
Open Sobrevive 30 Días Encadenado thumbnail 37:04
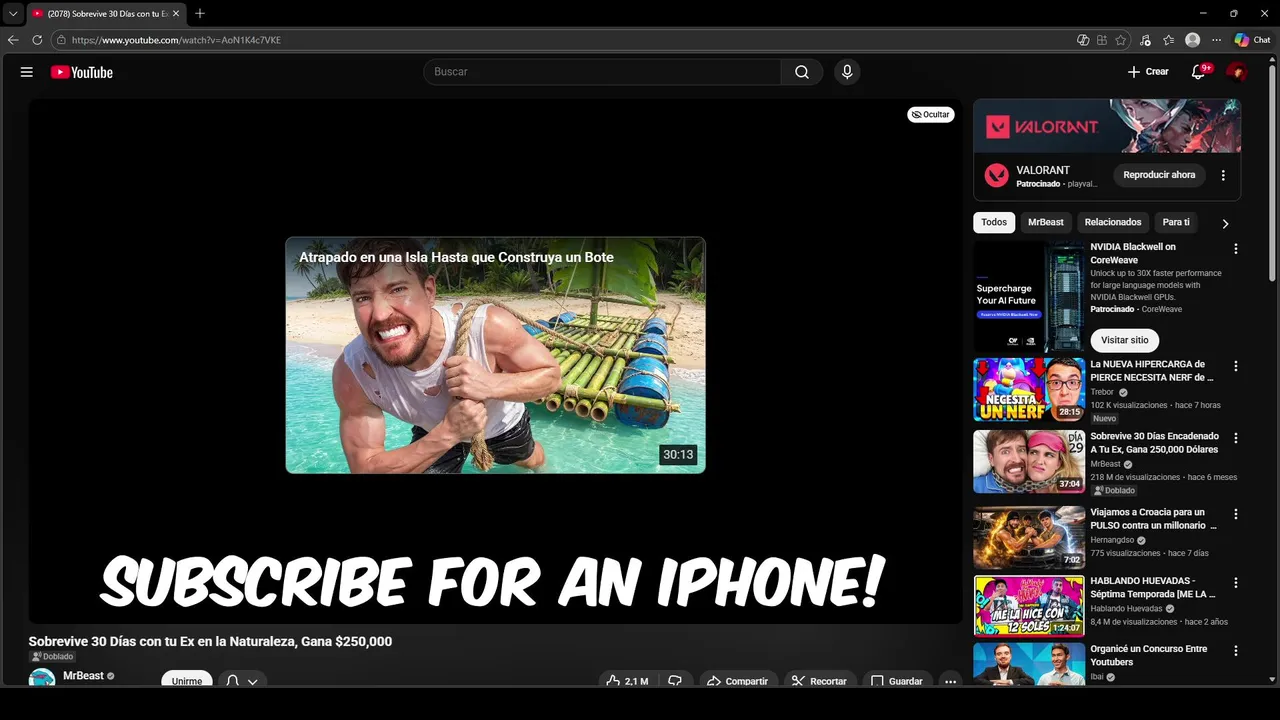tap(1029, 462)
